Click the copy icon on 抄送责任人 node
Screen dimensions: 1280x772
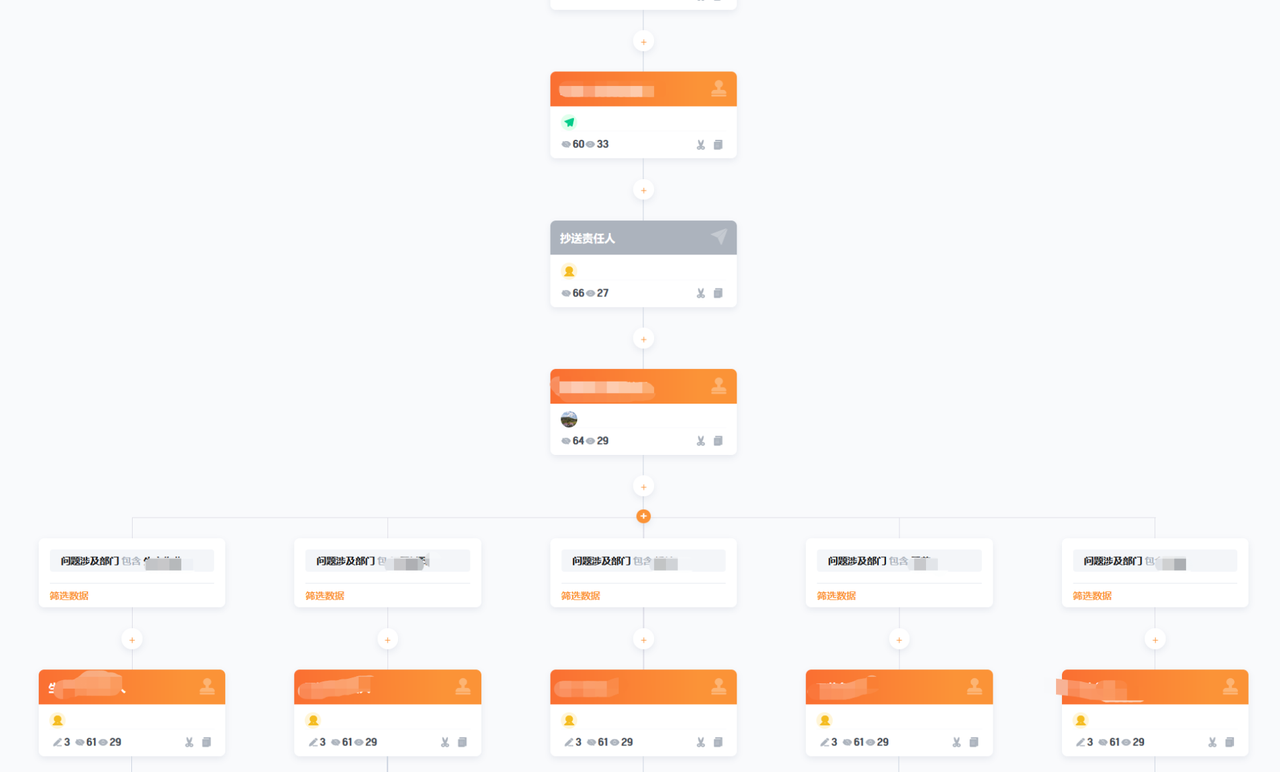coord(718,293)
